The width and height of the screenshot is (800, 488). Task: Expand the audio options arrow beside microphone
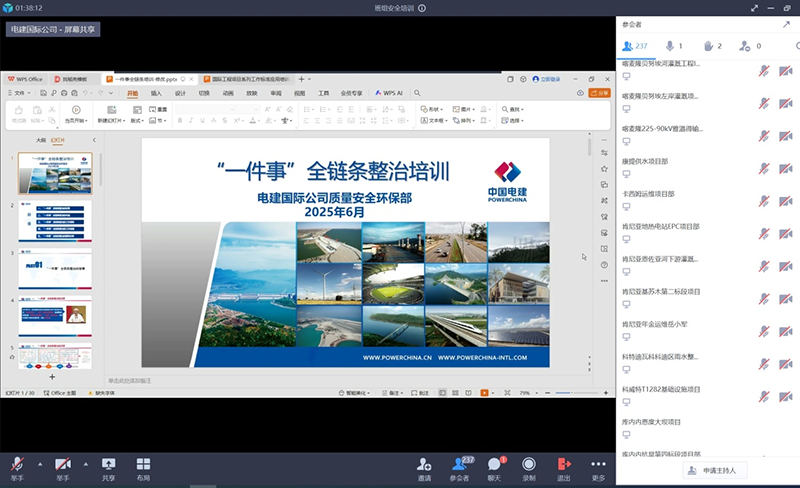pos(40,463)
